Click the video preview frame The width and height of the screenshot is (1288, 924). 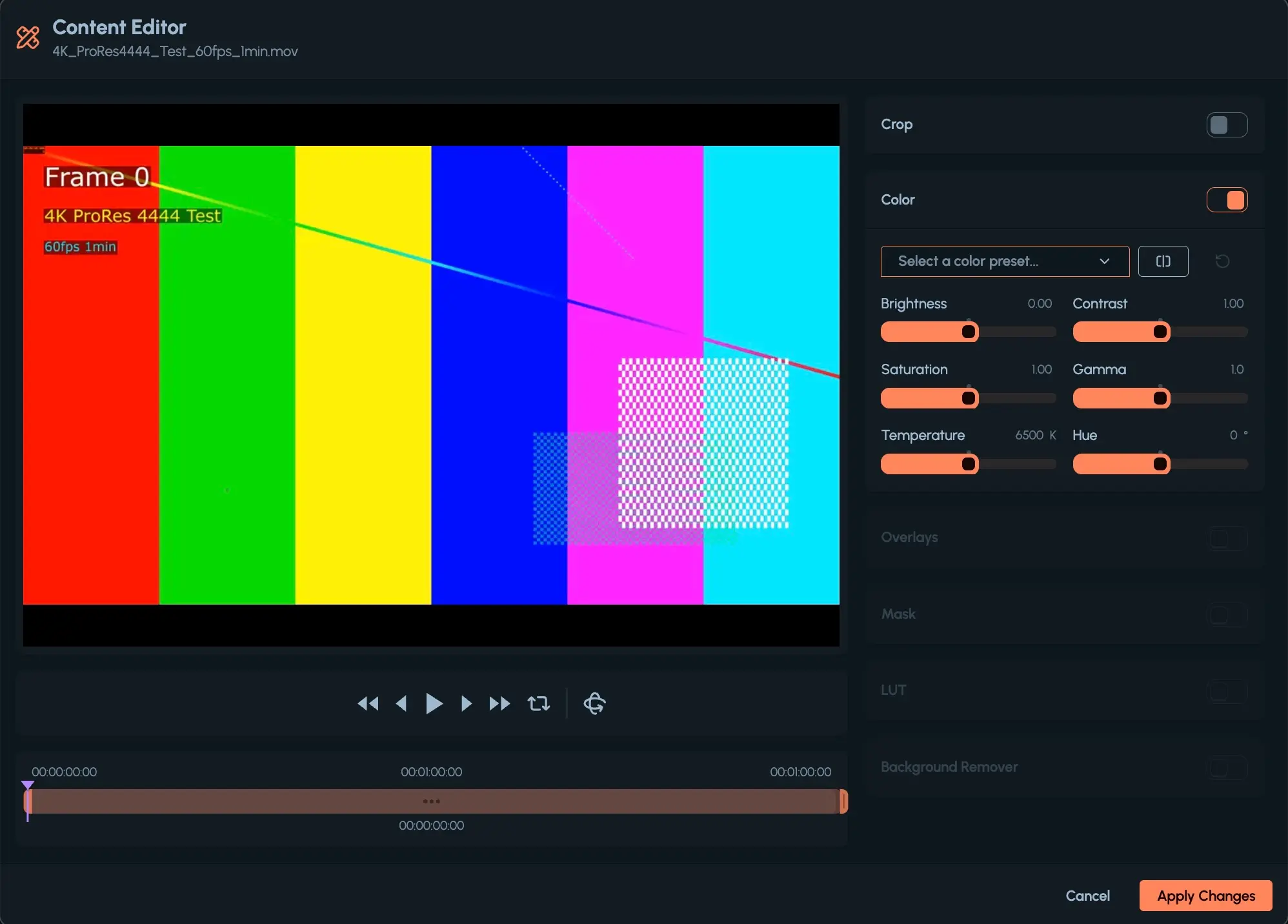[x=431, y=375]
